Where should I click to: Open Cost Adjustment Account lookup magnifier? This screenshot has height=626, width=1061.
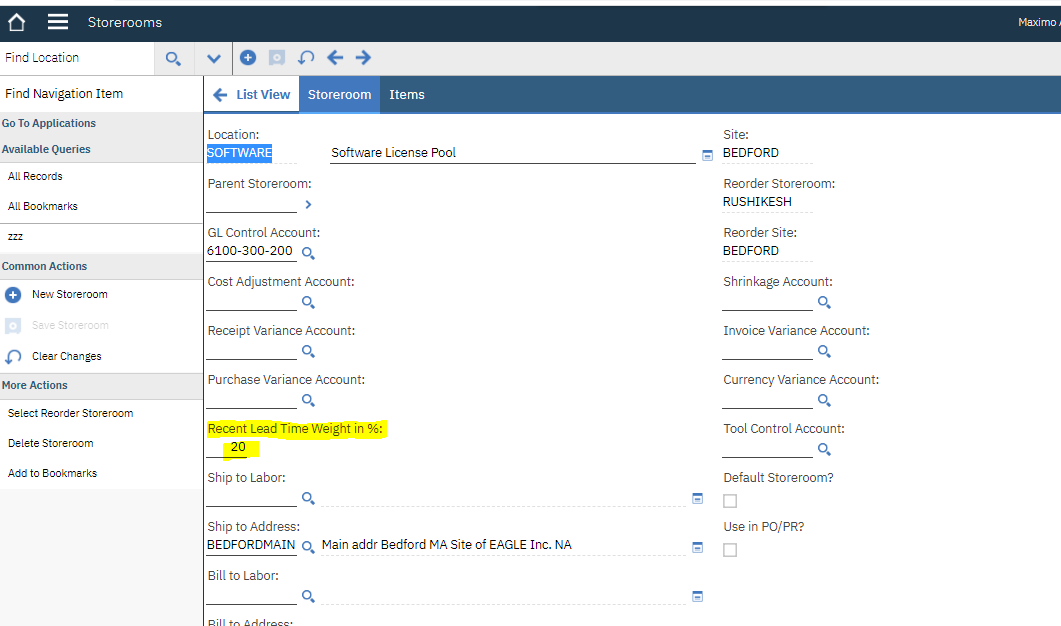[308, 303]
